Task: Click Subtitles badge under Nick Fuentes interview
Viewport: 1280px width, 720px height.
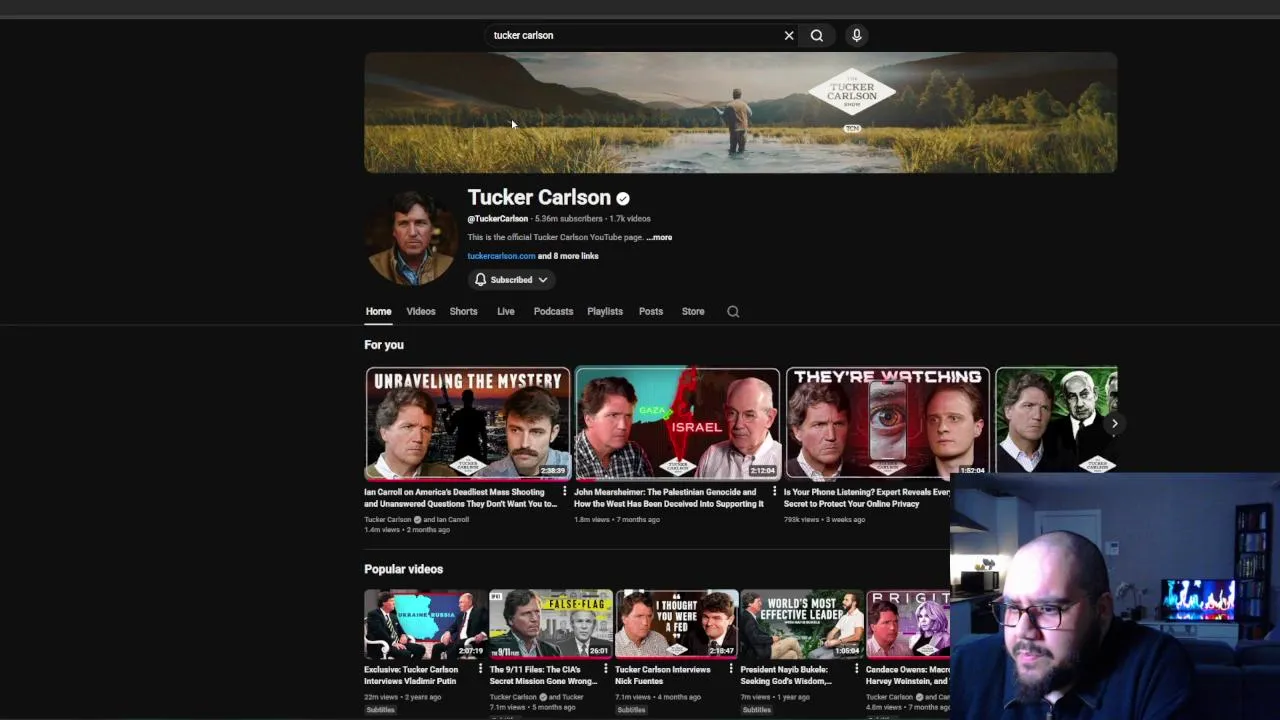Action: click(x=631, y=710)
